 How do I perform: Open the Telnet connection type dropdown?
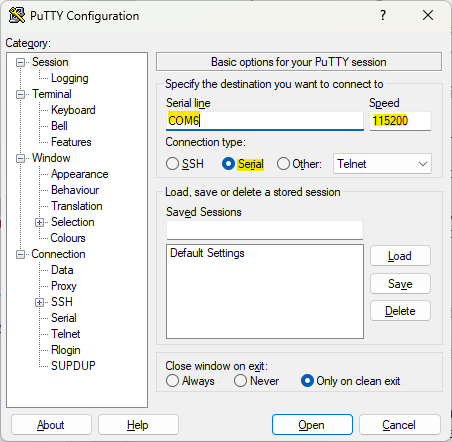pos(382,164)
